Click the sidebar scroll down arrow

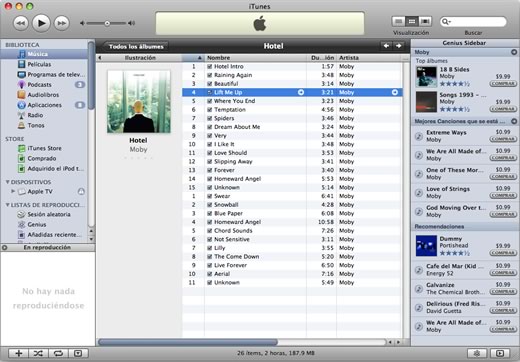pos(91,239)
